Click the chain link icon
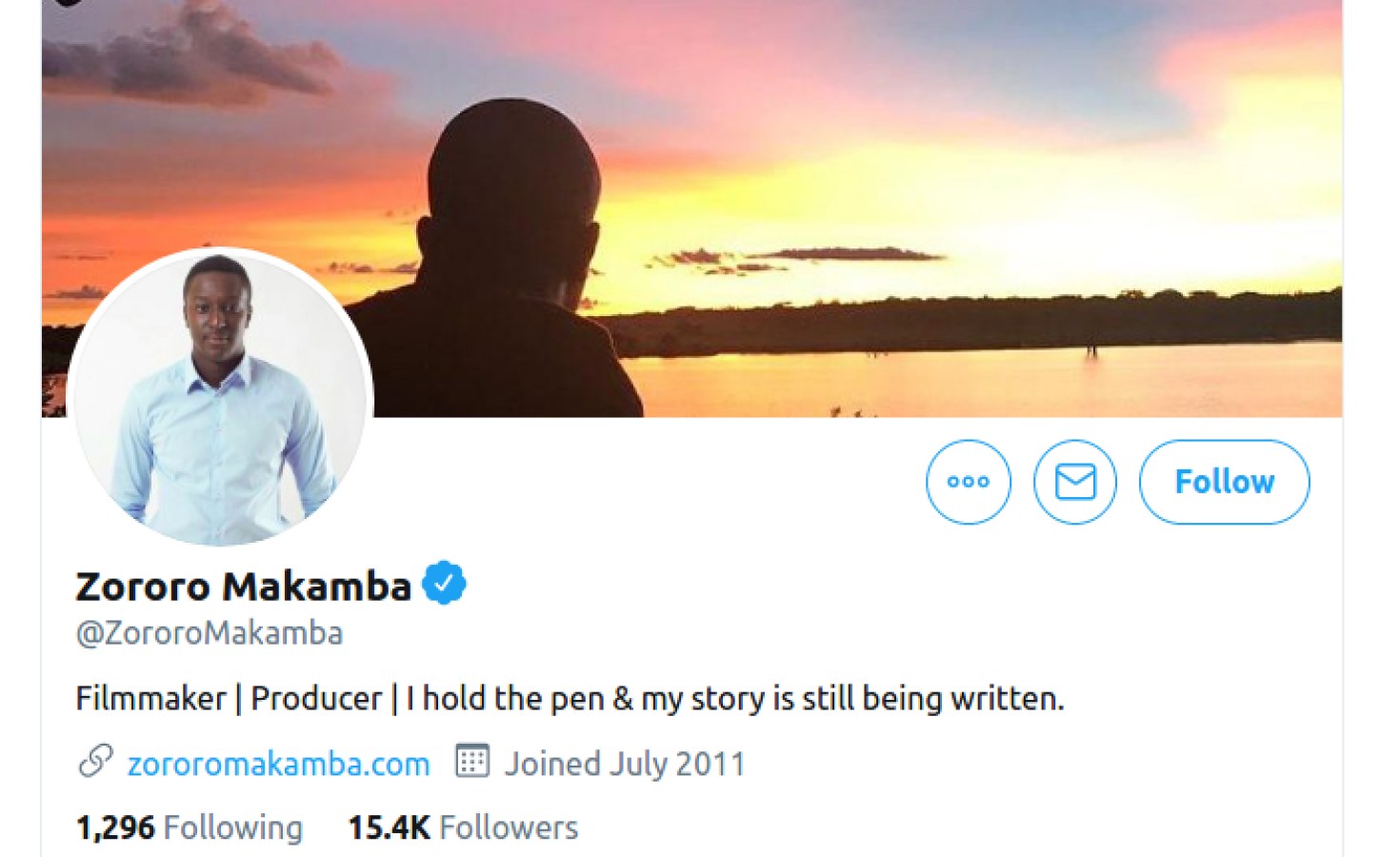Image resolution: width=1400 pixels, height=857 pixels. tap(95, 762)
